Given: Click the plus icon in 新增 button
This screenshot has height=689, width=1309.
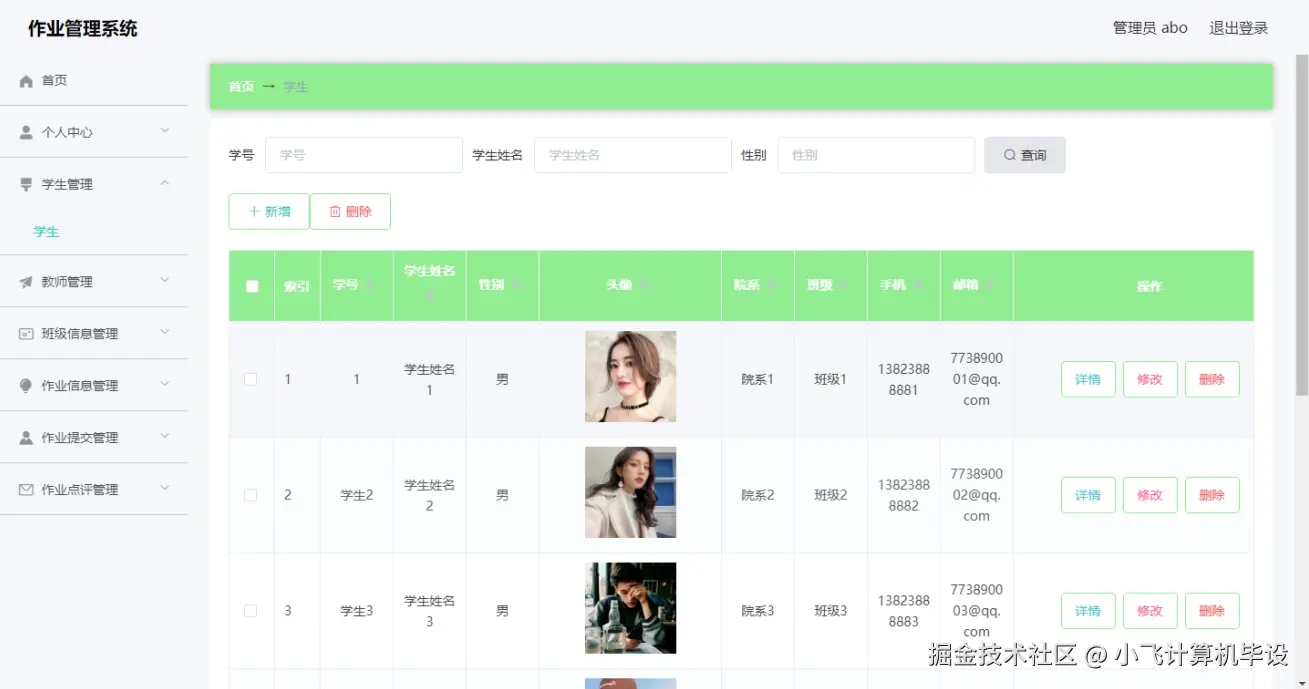Looking at the screenshot, I should tap(254, 211).
